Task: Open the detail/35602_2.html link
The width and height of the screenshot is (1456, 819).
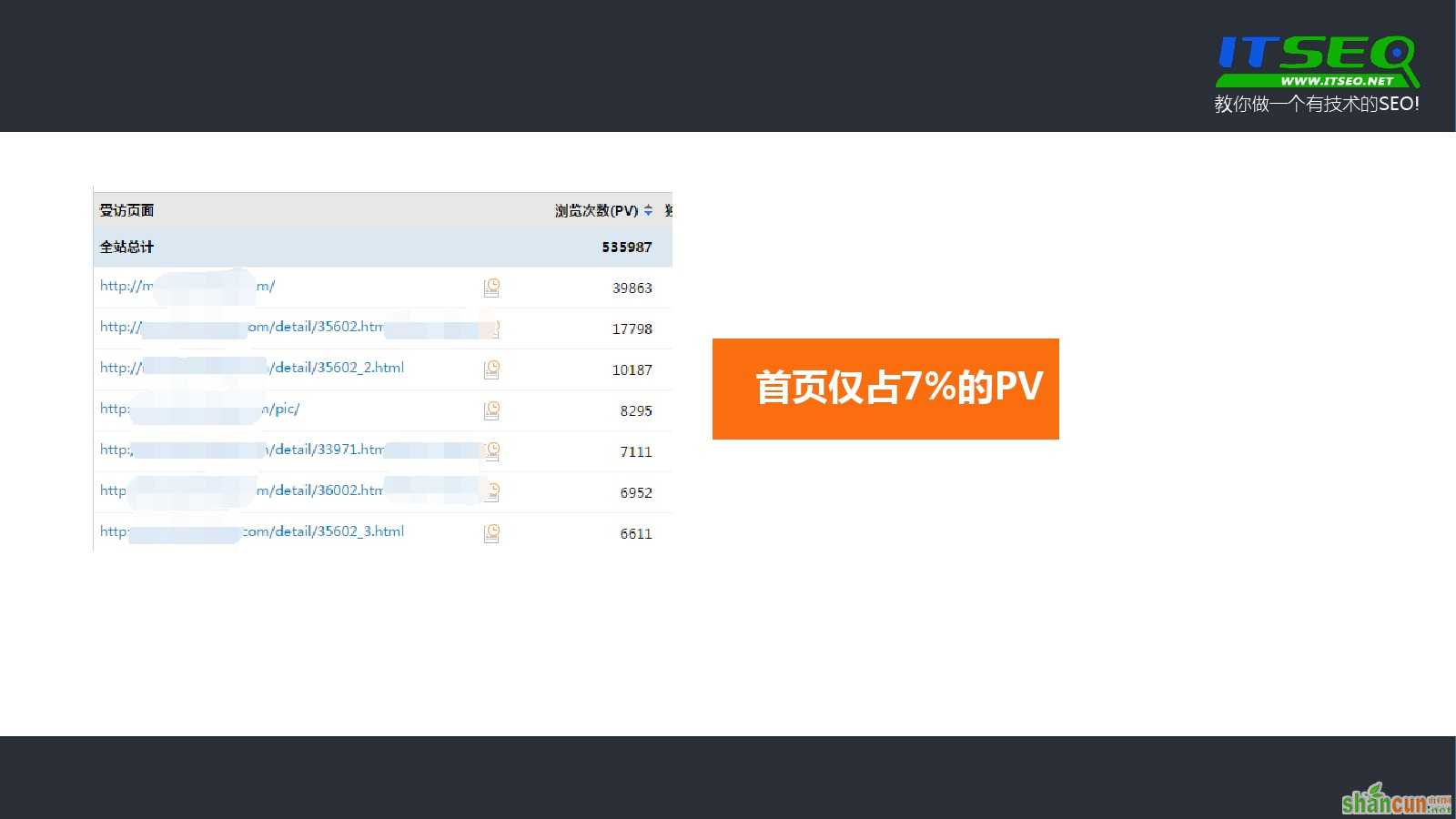Action: 252,368
